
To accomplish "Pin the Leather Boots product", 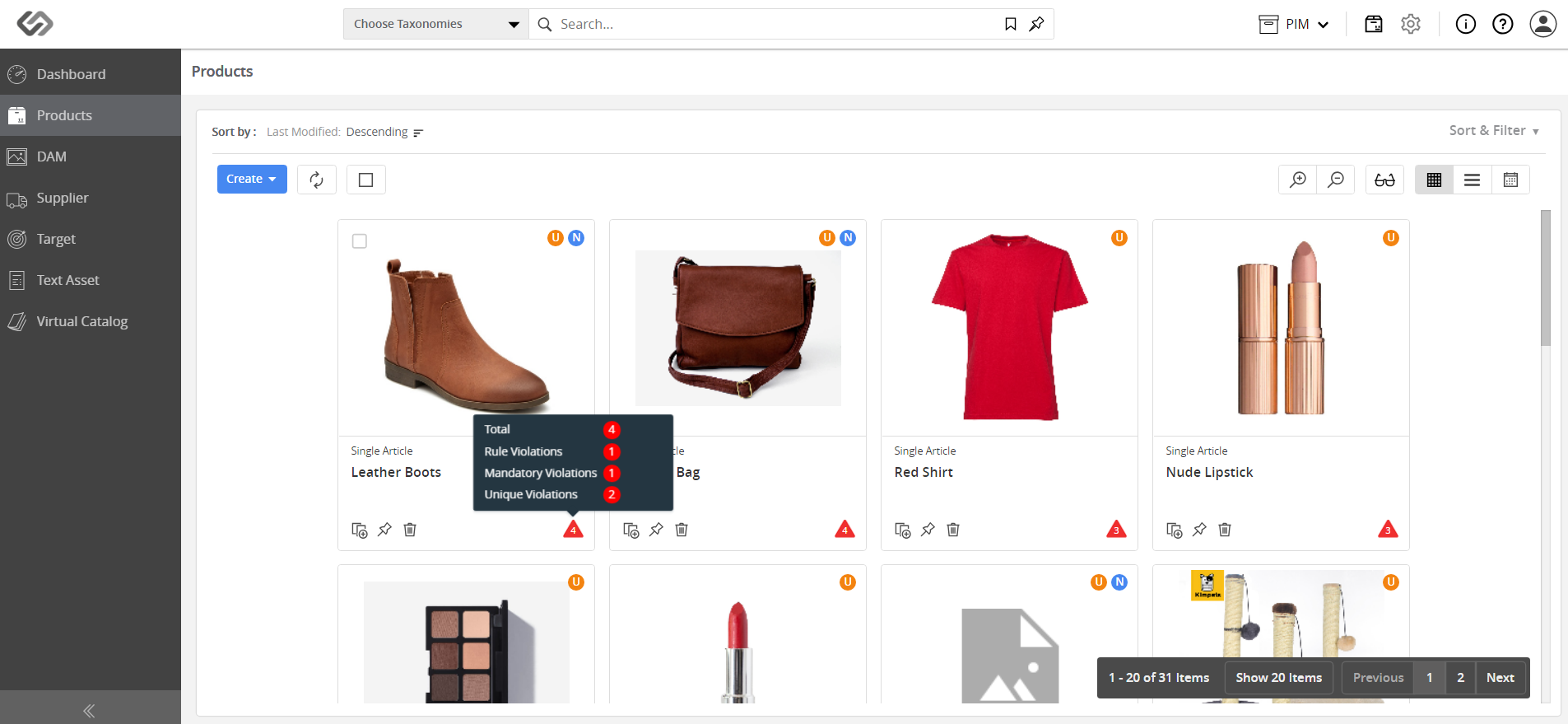I will click(x=384, y=530).
